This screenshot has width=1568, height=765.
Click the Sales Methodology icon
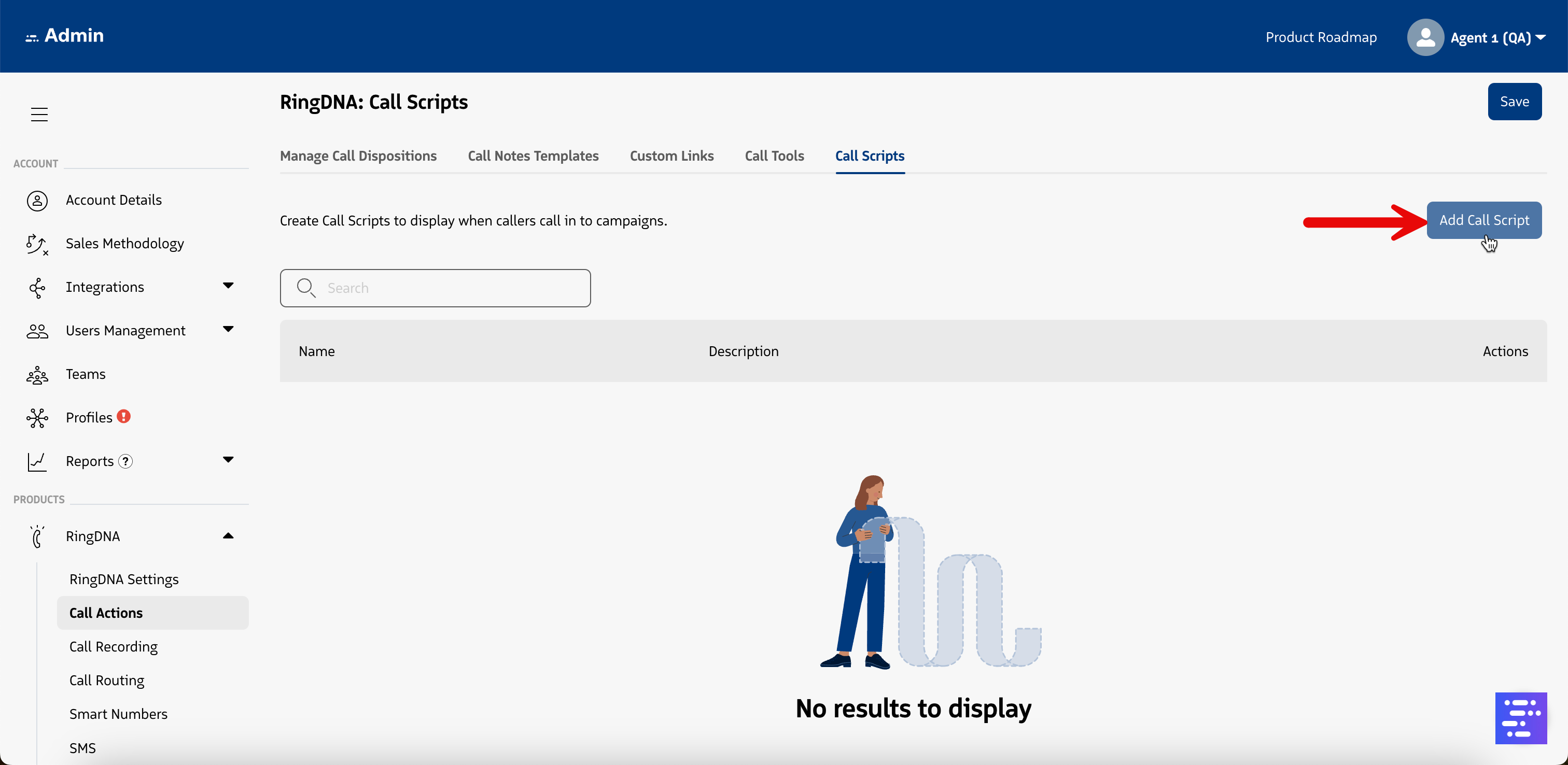(x=37, y=244)
